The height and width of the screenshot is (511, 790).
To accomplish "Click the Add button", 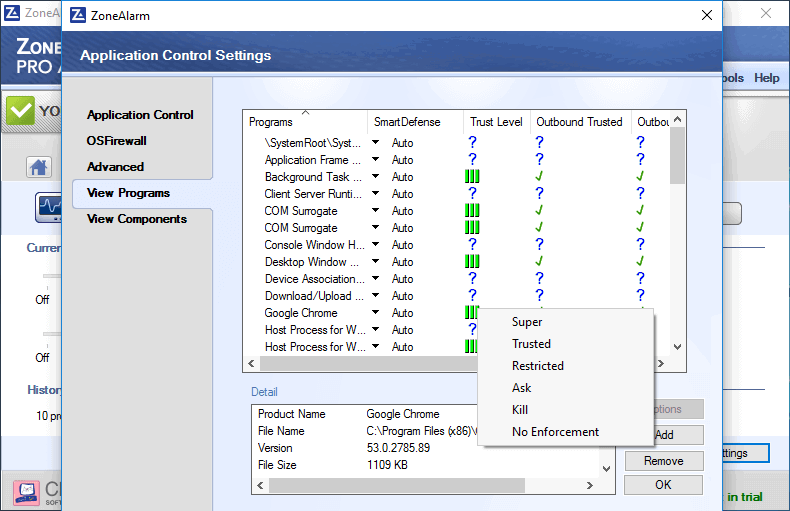I will coord(679,435).
